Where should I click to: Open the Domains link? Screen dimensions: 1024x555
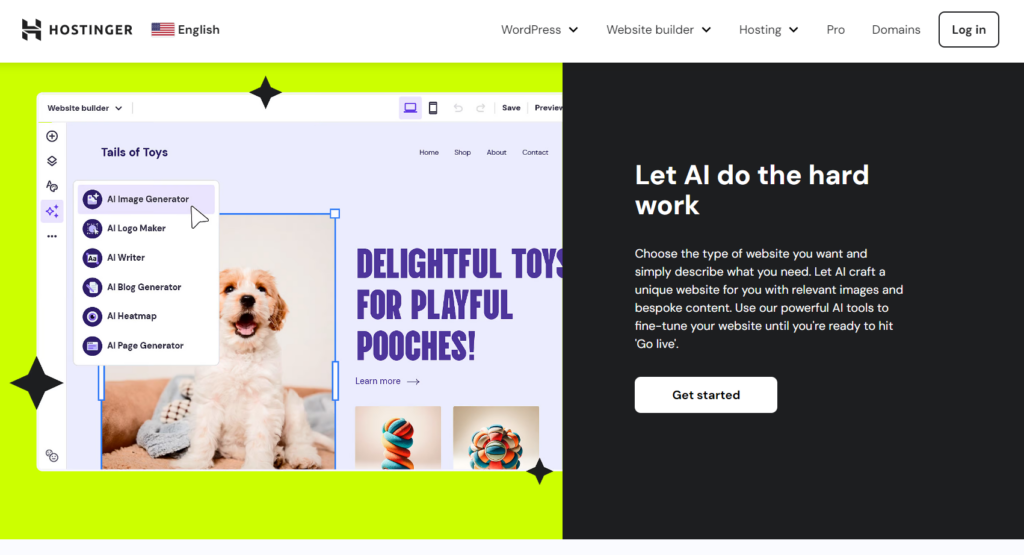pos(896,29)
